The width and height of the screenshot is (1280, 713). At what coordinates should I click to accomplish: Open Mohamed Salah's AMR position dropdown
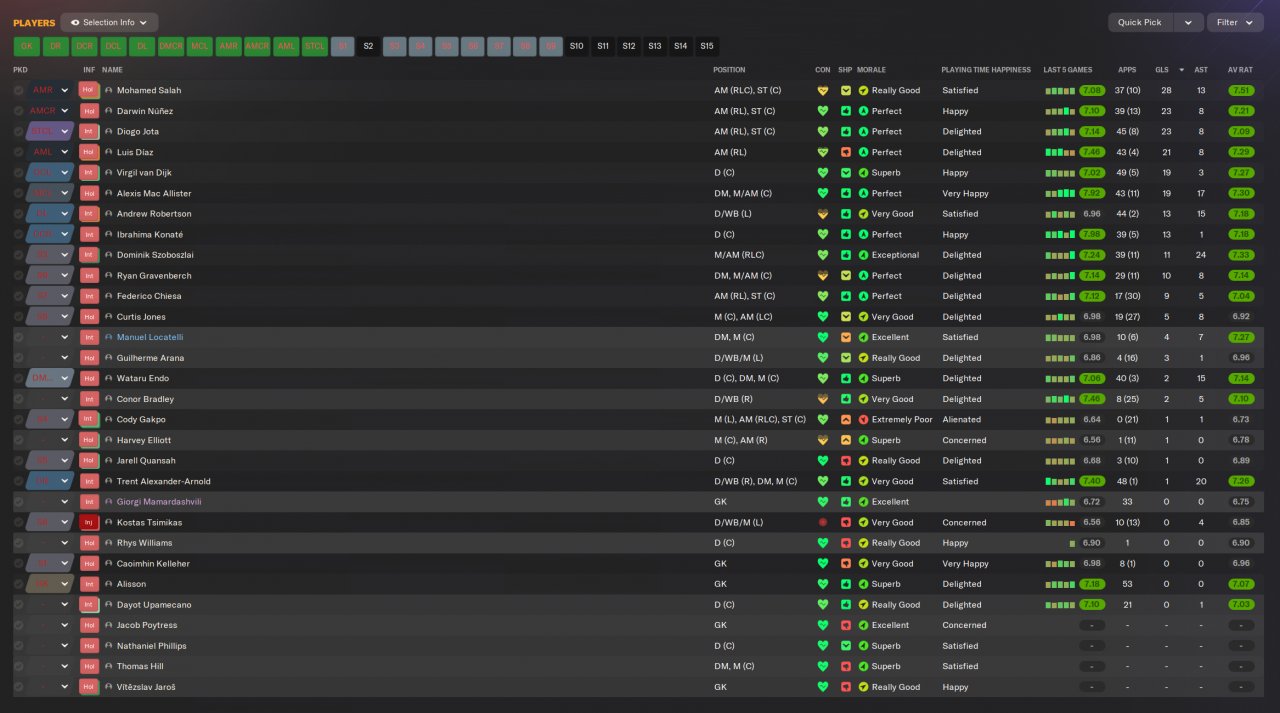coord(65,90)
